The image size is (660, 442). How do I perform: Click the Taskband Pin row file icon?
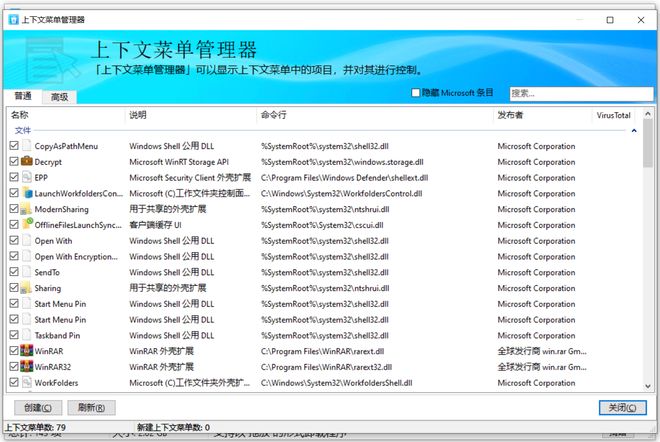pyautogui.click(x=27, y=335)
